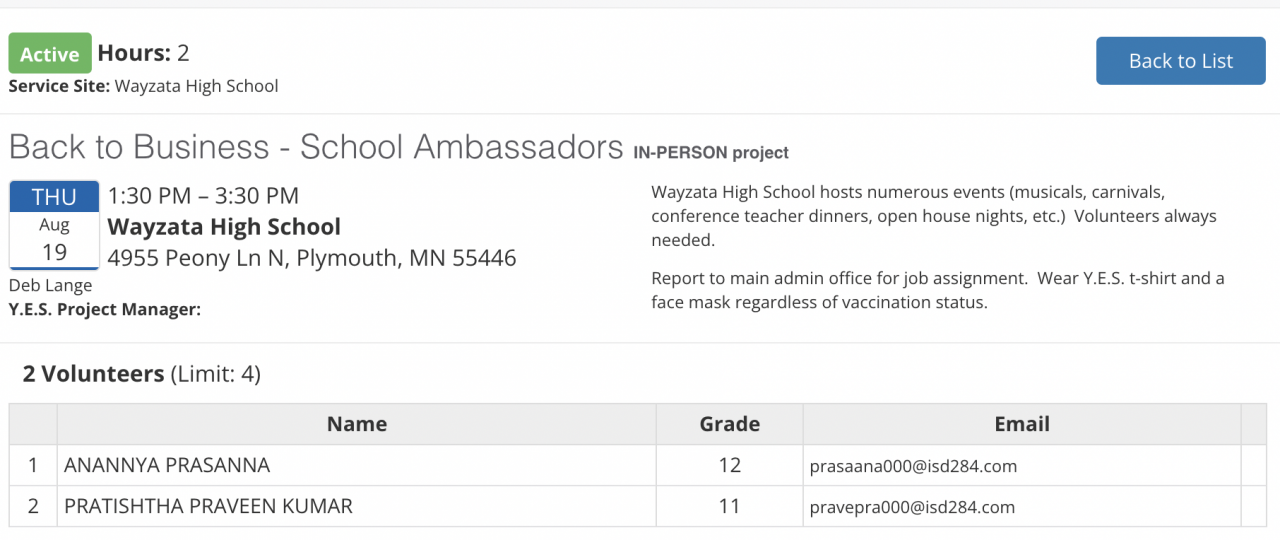Click the 4955 Peony Ln N address
This screenshot has height=540, width=1280.
tap(312, 258)
